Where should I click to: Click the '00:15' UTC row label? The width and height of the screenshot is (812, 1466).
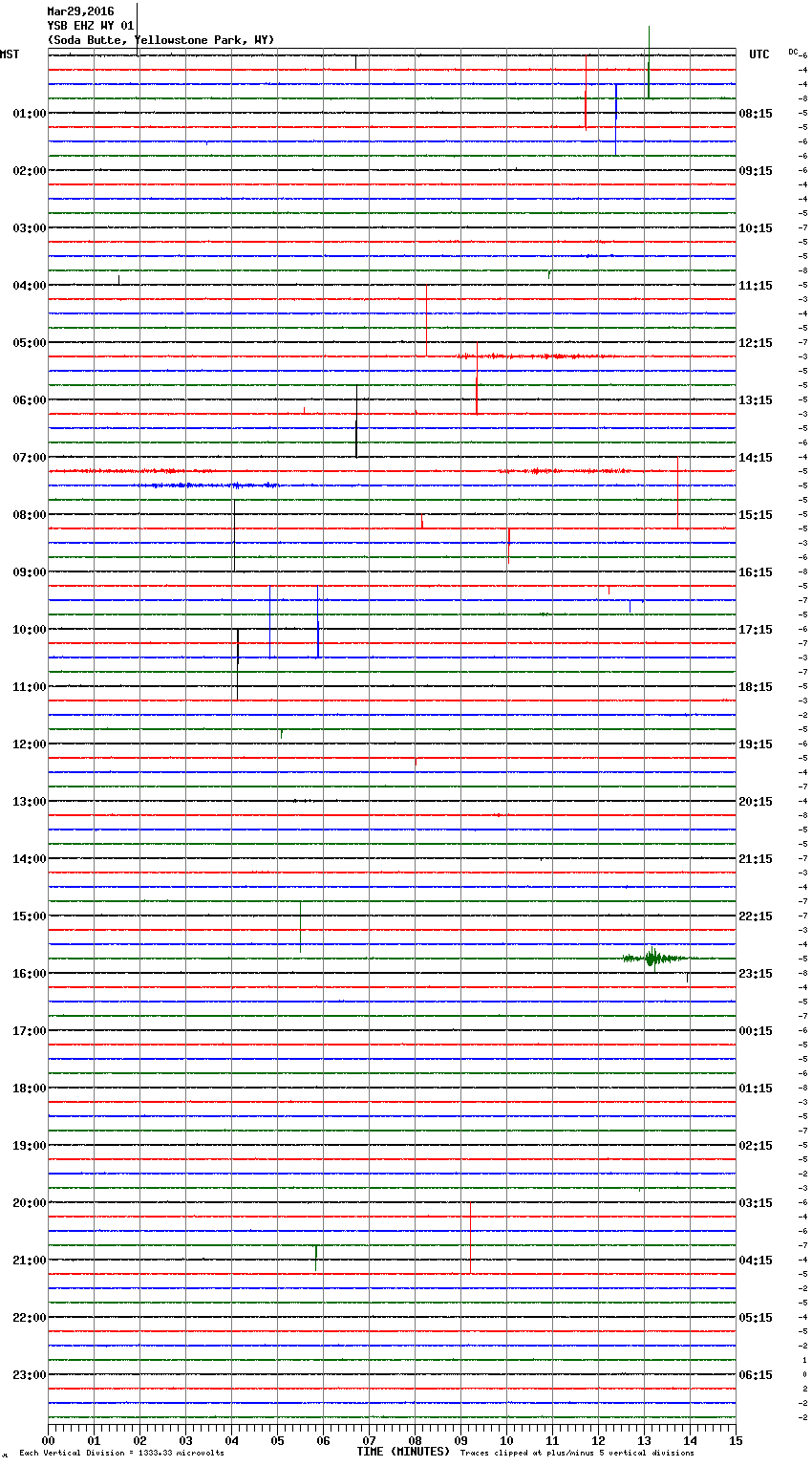point(756,1031)
